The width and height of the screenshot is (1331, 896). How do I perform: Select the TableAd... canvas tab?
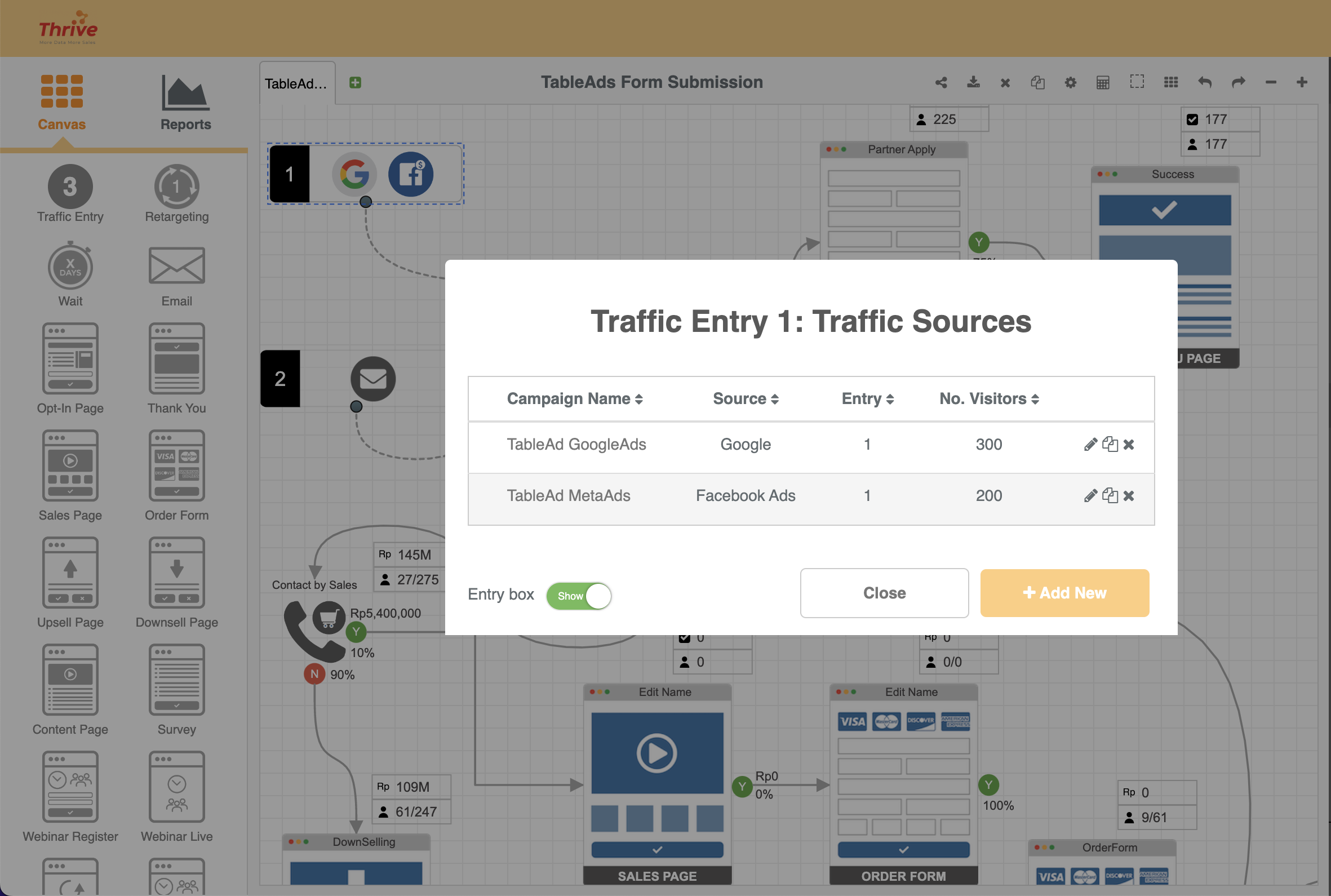296,84
